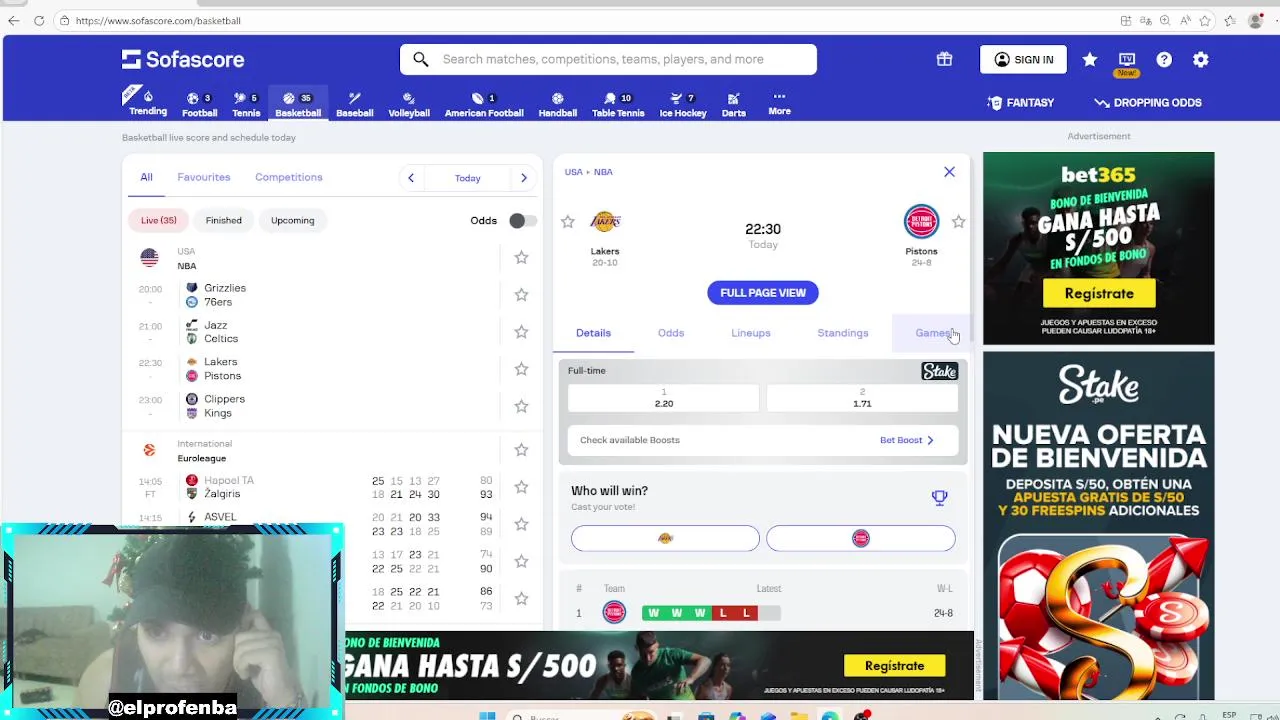Select the Darts sport category

[734, 104]
